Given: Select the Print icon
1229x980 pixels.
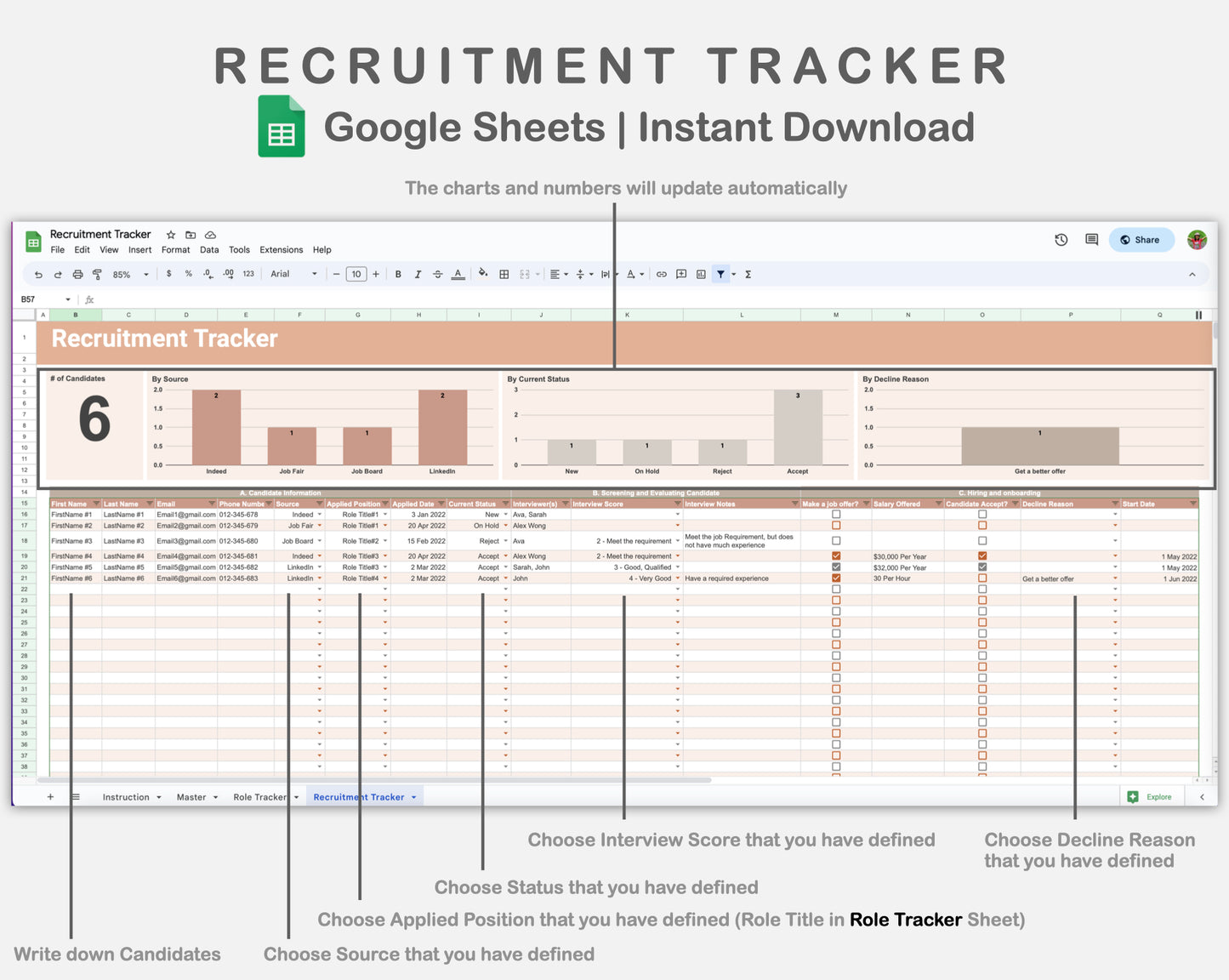Looking at the screenshot, I should 77,274.
